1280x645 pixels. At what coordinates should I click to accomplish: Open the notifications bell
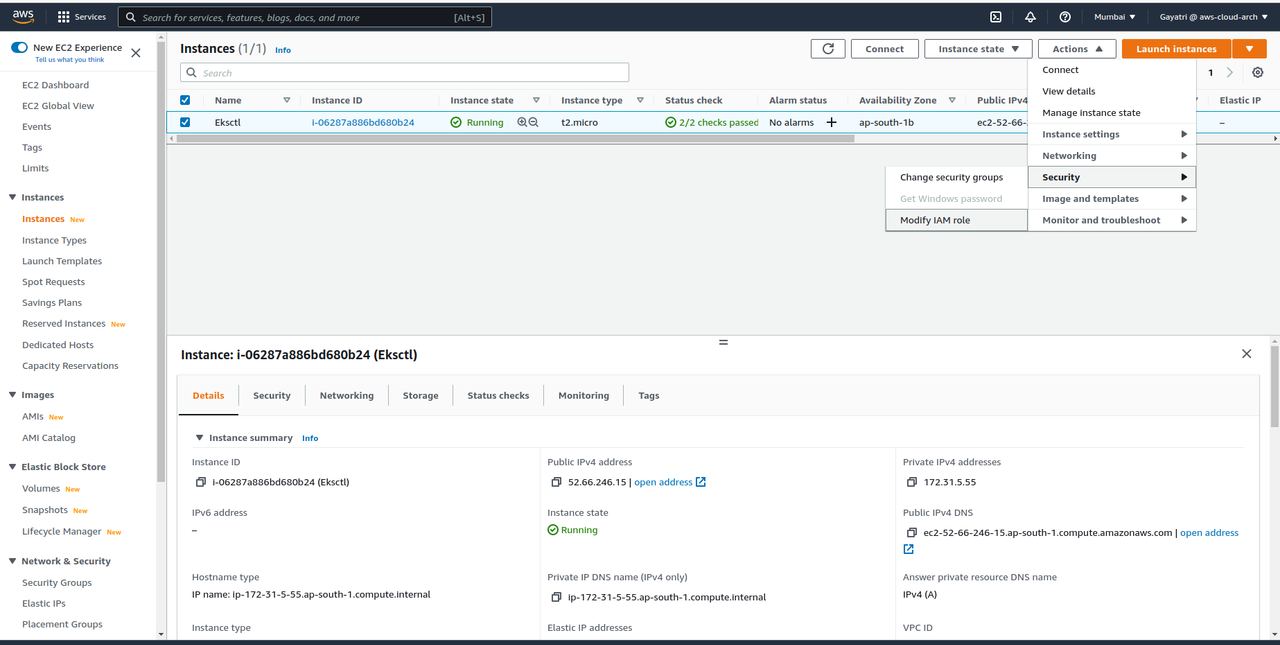point(1031,17)
